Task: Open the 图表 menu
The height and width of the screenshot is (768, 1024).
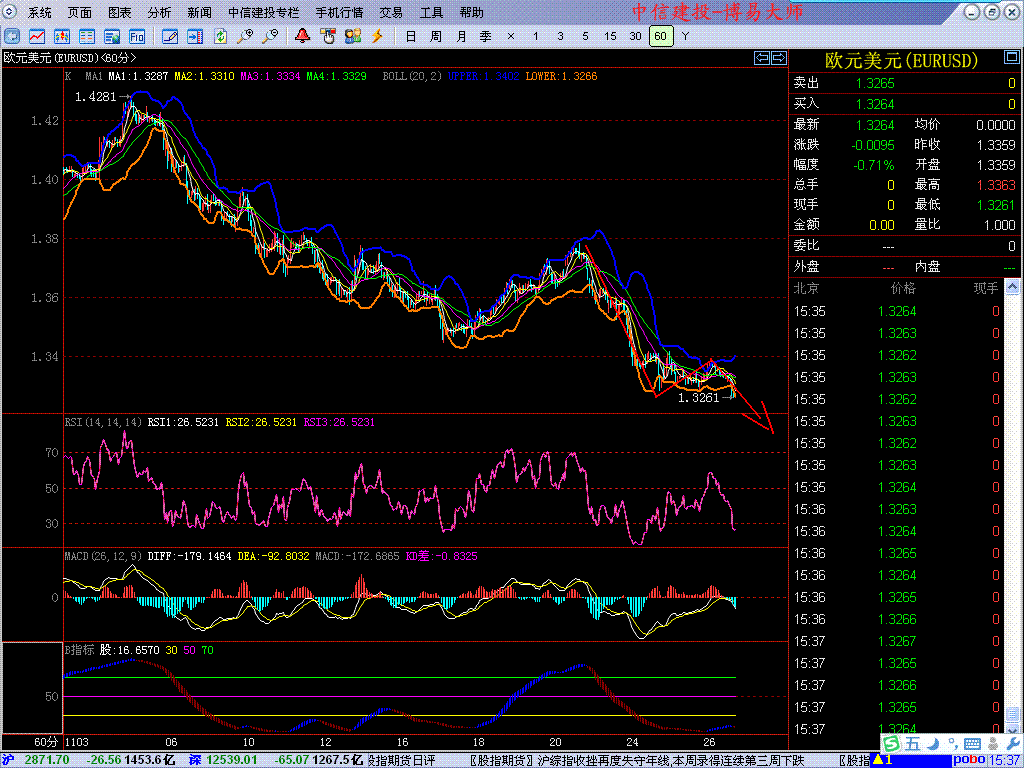Action: click(x=120, y=12)
